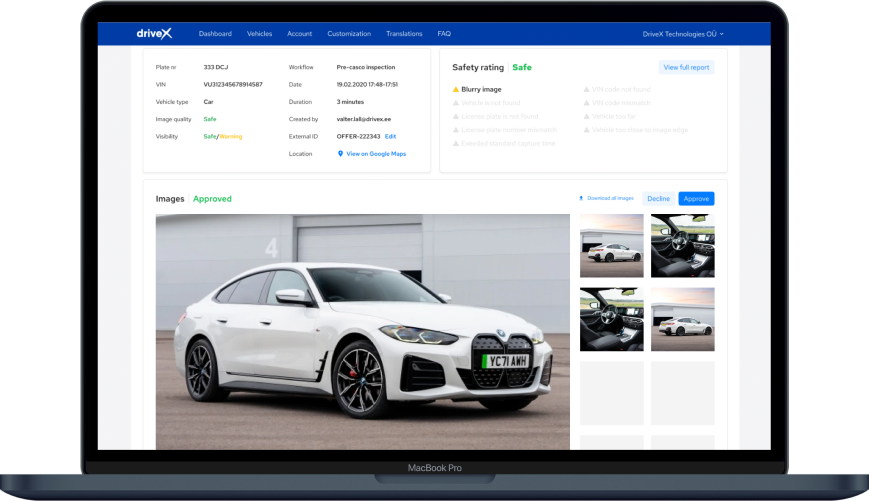Screen dimensions: 869x501
Task: Click the Duration value 3 minutes
Action: click(350, 102)
